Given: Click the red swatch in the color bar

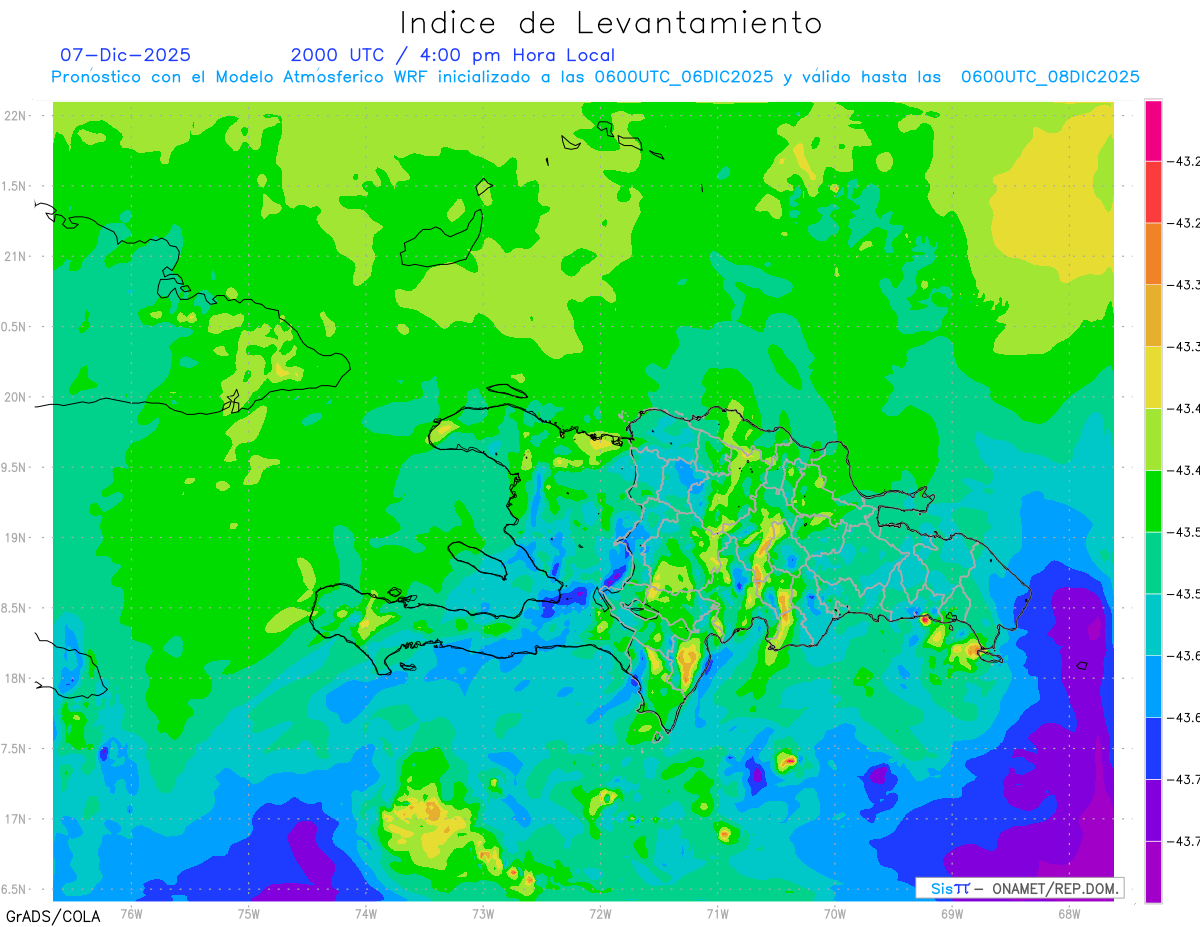Looking at the screenshot, I should pyautogui.click(x=1153, y=192).
